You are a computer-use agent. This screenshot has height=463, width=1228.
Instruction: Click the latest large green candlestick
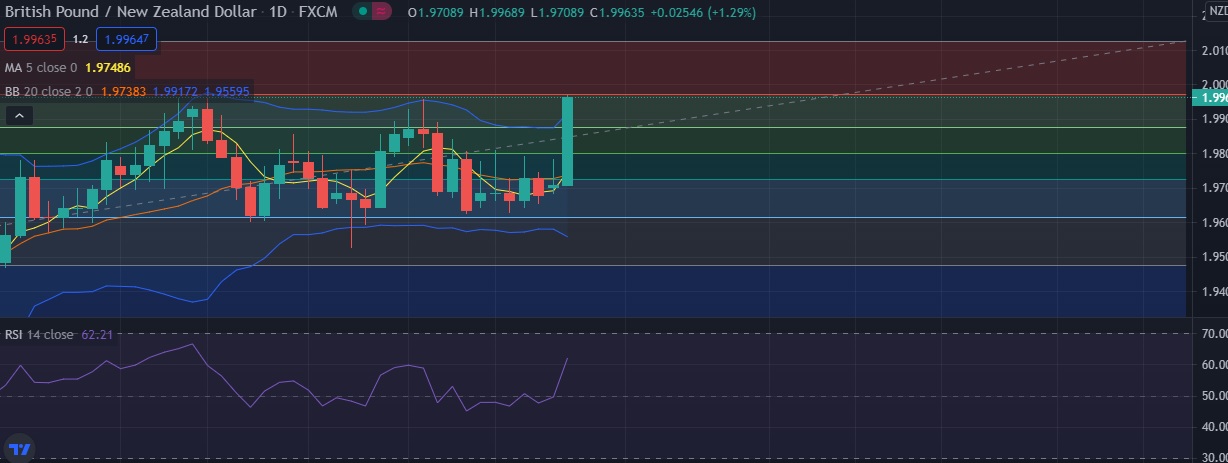(568, 141)
